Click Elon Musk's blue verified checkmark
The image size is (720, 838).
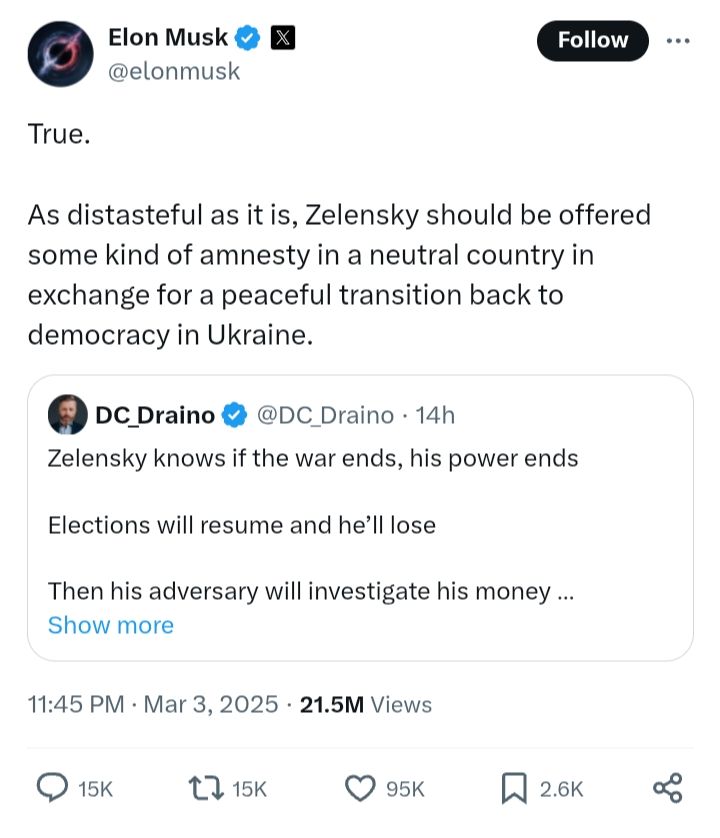[x=248, y=38]
